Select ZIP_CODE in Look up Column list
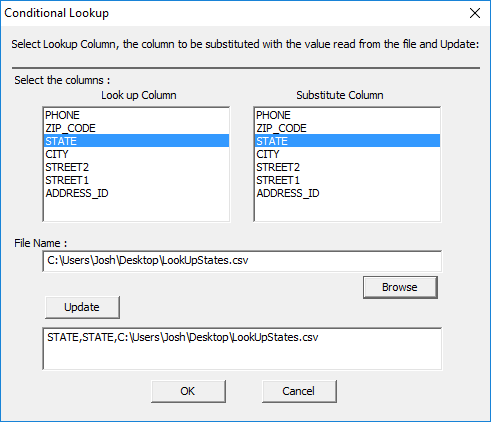Image resolution: width=491 pixels, height=422 pixels. (x=136, y=128)
